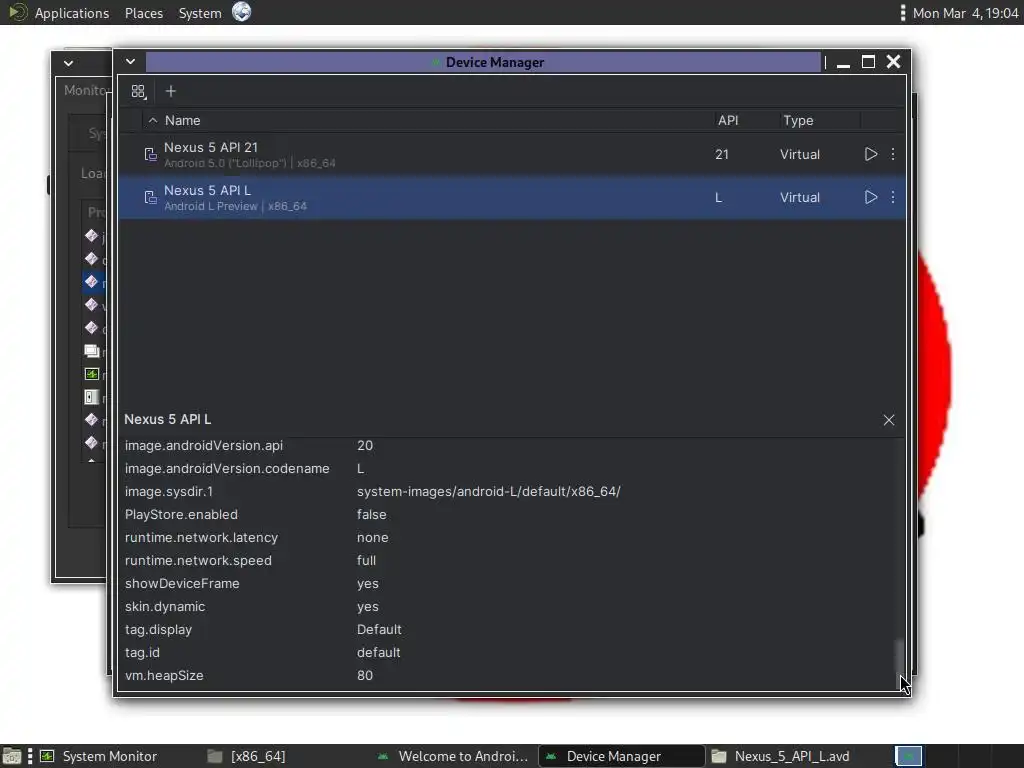Select image.androidVersion.api value 20
1024x768 pixels.
(x=365, y=445)
